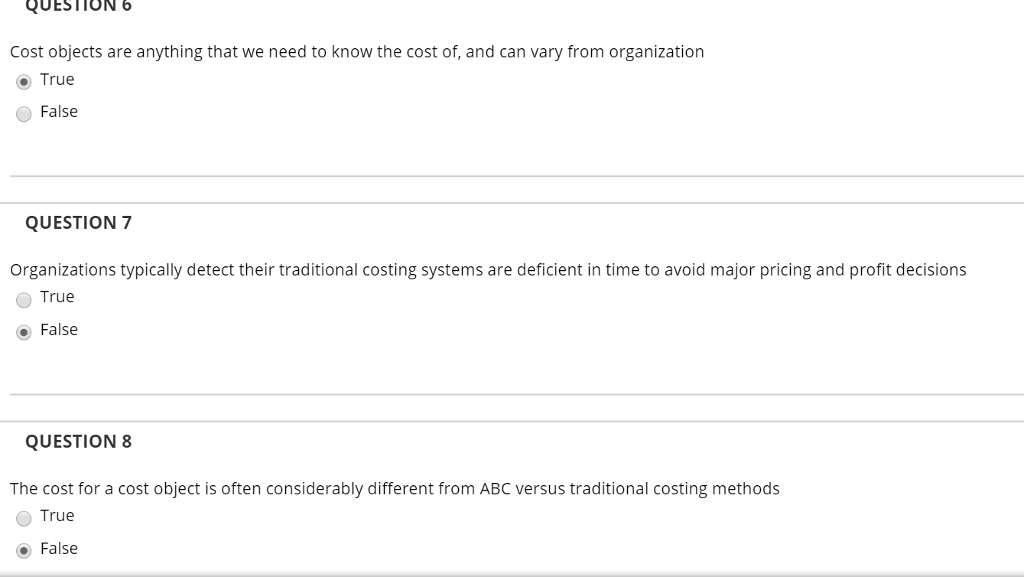1024x577 pixels.
Task: Click the True label under Question 8
Action: pyautogui.click(x=58, y=515)
